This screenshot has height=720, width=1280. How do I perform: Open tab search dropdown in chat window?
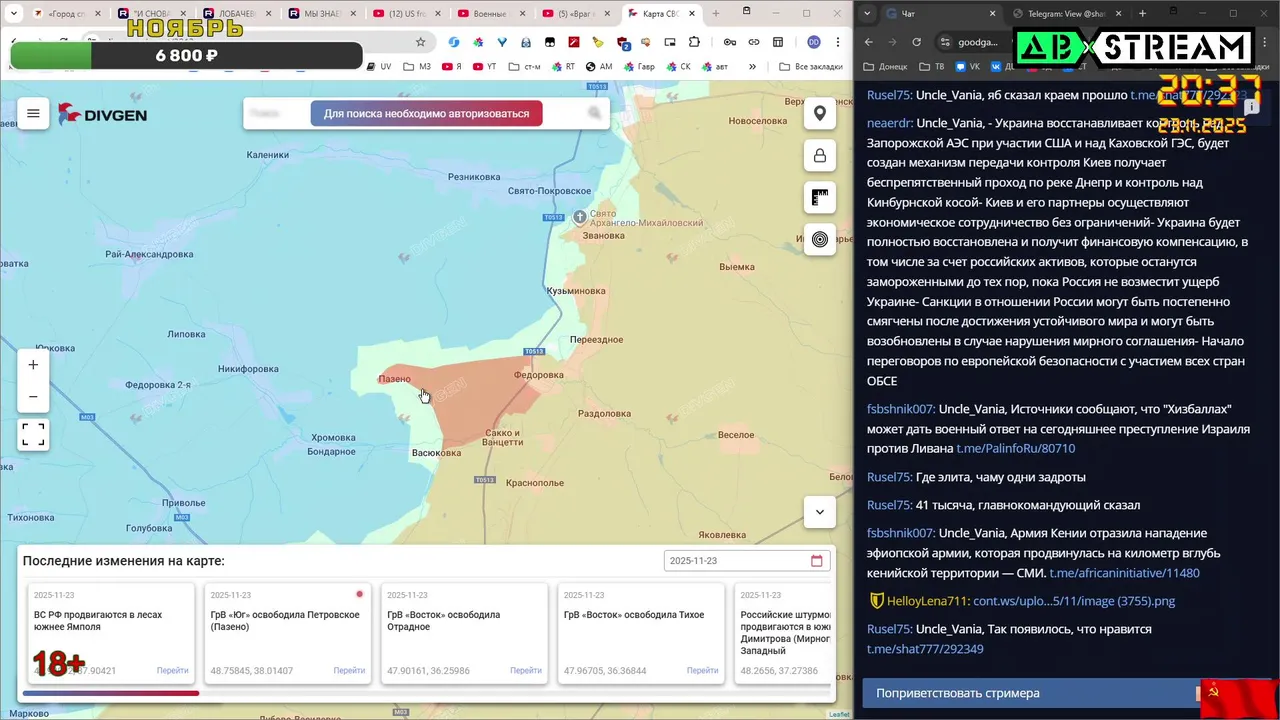pyautogui.click(x=866, y=14)
